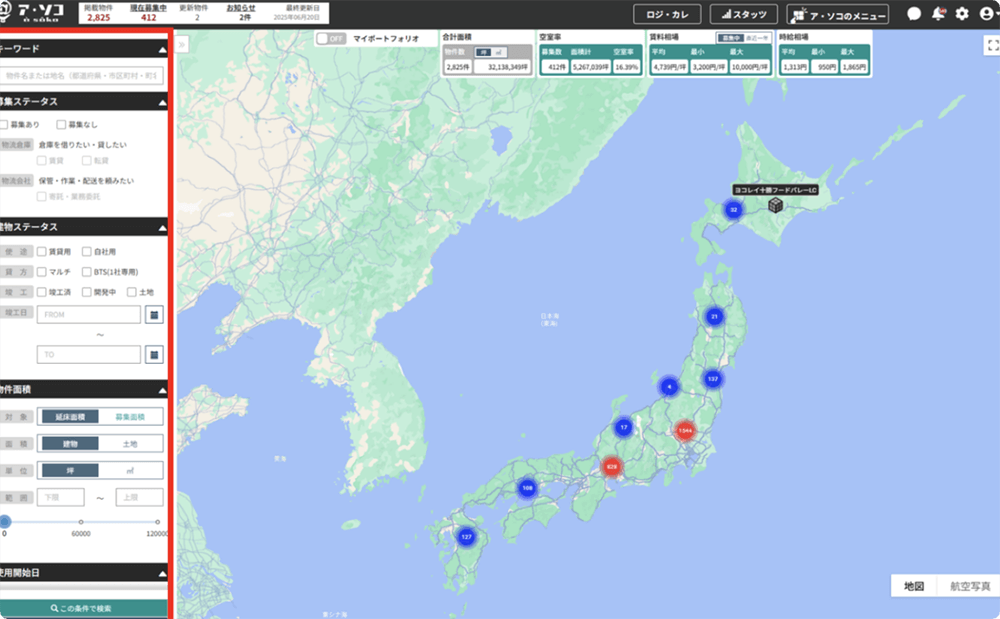
Task: Click the fullscreen map icon
Action: (992, 45)
